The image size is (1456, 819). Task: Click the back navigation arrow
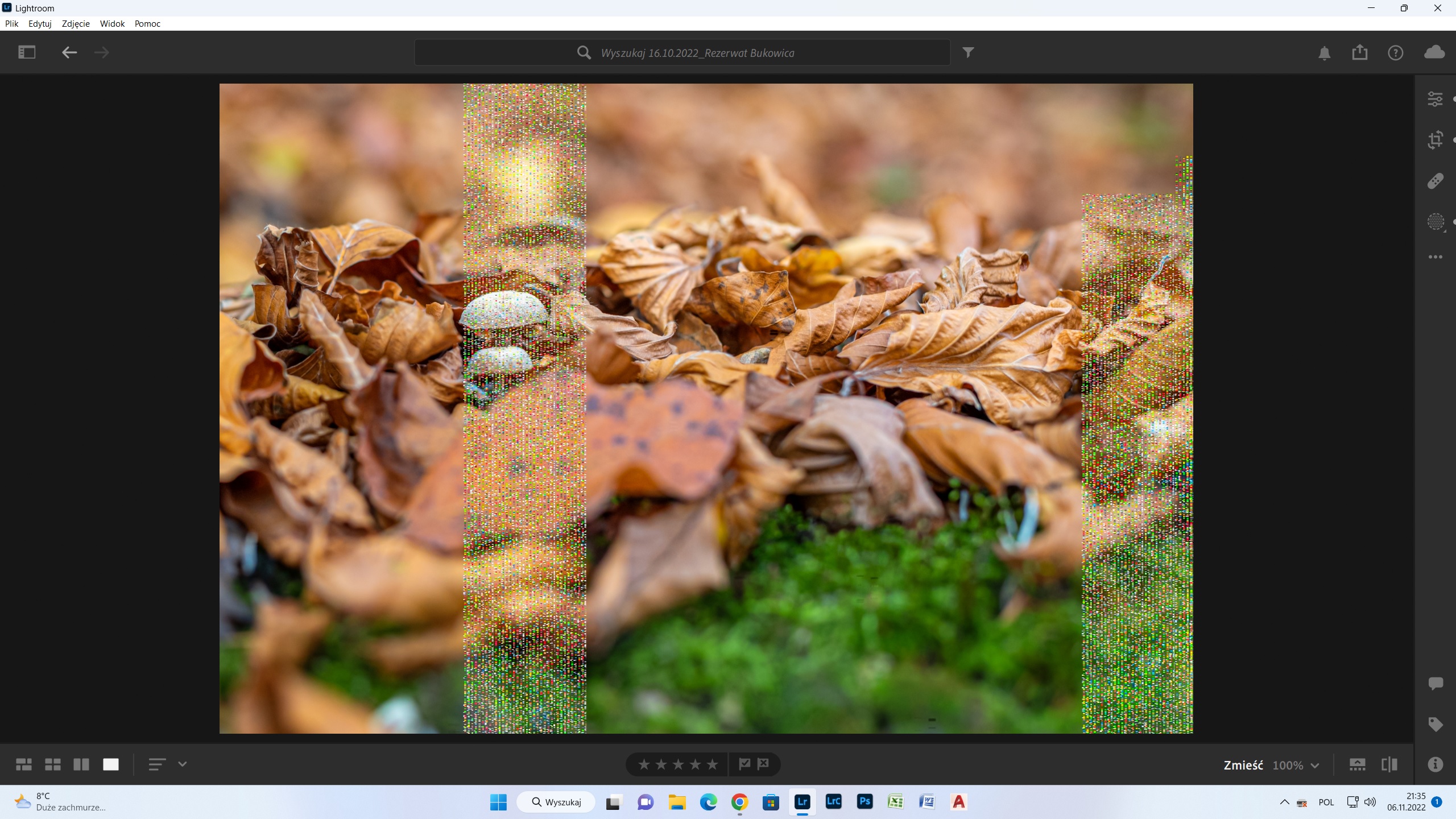point(69,52)
